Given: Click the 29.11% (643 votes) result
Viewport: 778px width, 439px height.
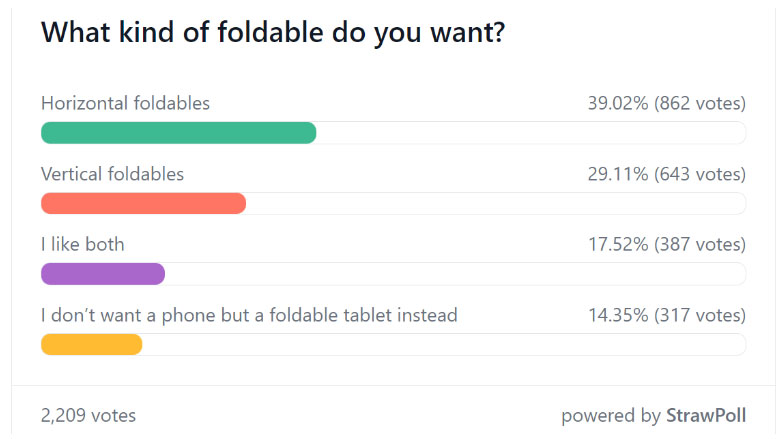Looking at the screenshot, I should pos(666,173).
